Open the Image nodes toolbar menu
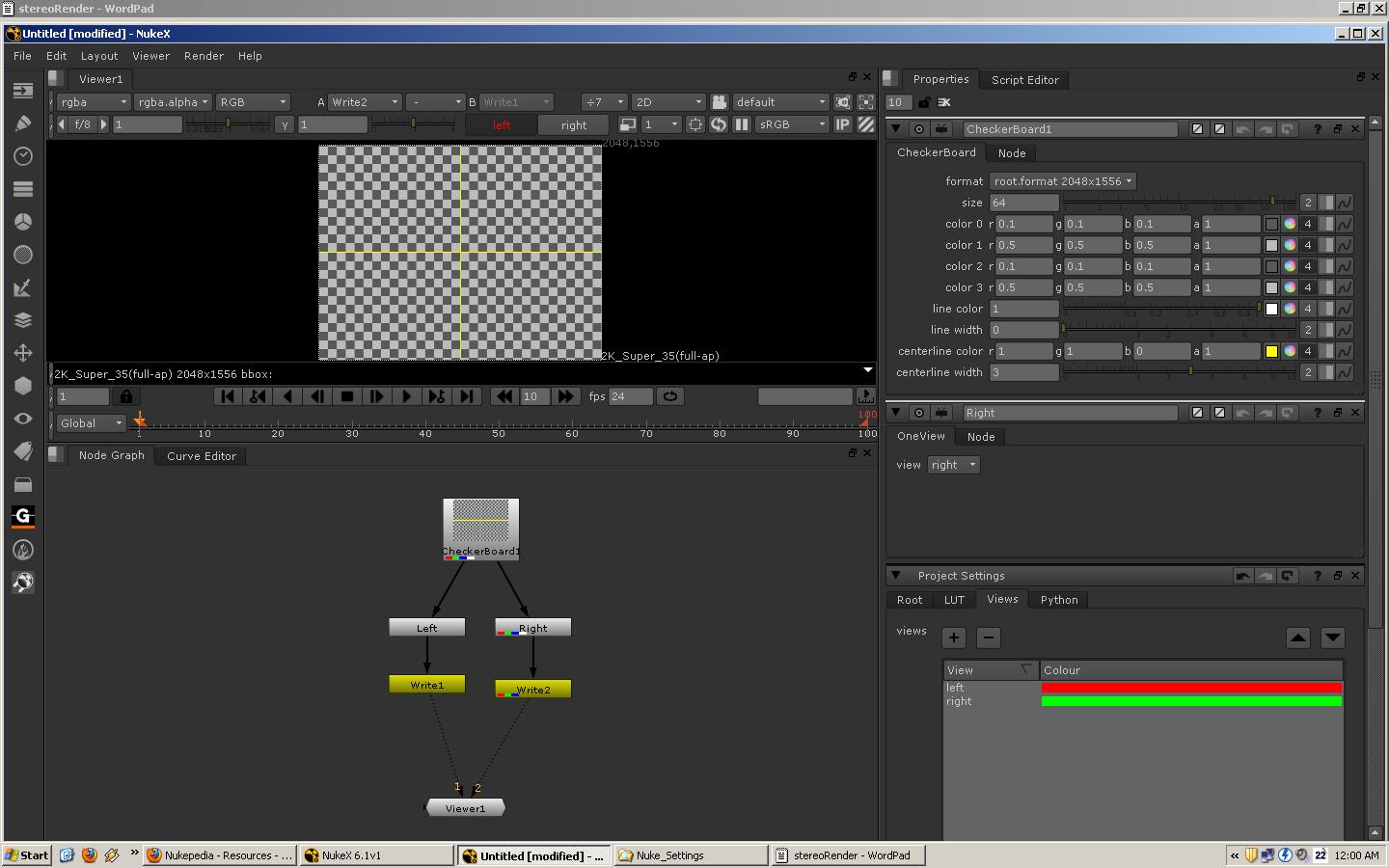1389x868 pixels. tap(23, 91)
